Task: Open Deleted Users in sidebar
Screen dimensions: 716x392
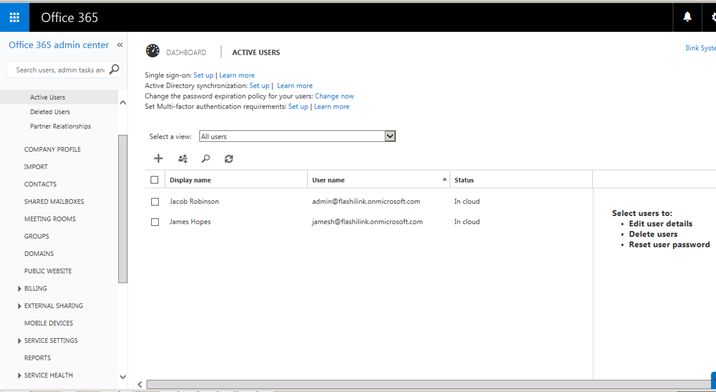Action: click(x=50, y=112)
